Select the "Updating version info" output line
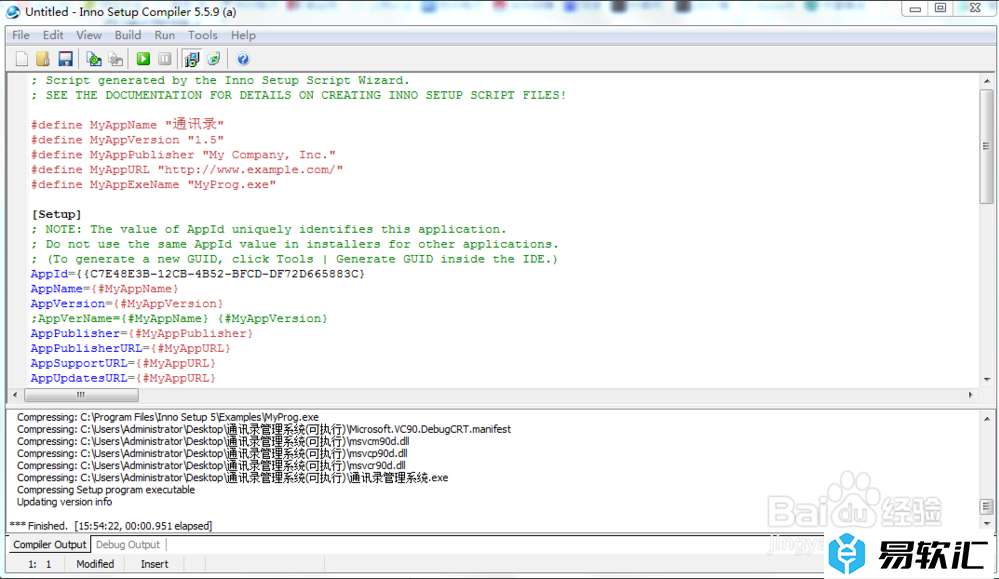Screen dimensions: 999x579 point(64,502)
